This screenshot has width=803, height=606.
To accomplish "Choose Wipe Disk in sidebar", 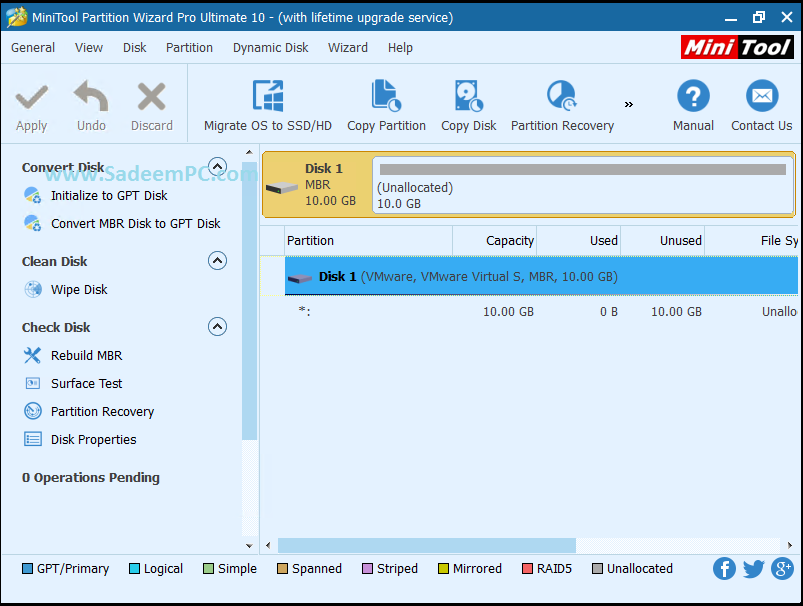I will (x=79, y=290).
